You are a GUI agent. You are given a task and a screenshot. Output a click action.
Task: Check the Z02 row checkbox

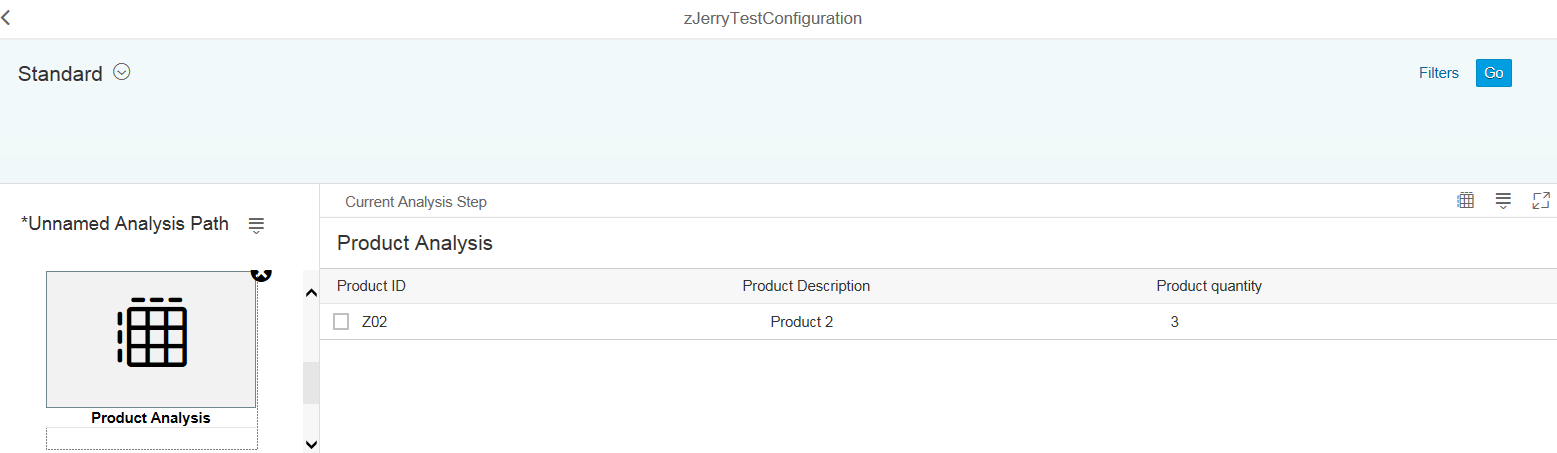click(341, 322)
